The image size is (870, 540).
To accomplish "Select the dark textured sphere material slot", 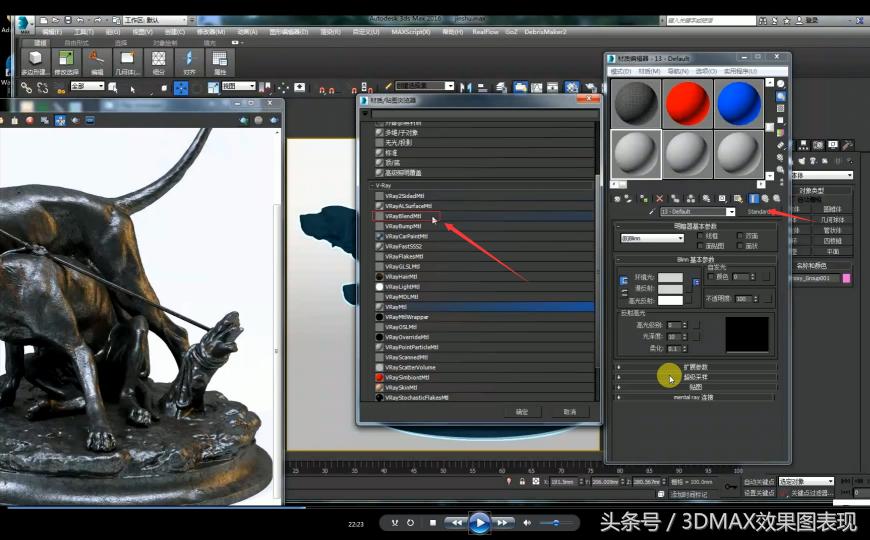I will [x=636, y=103].
